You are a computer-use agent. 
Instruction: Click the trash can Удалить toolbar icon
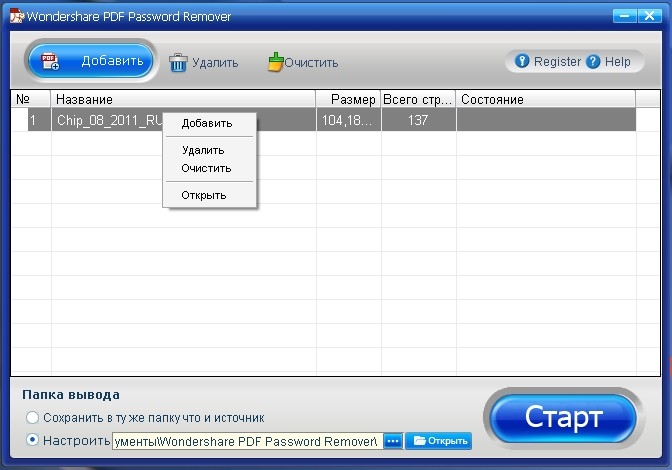point(178,63)
